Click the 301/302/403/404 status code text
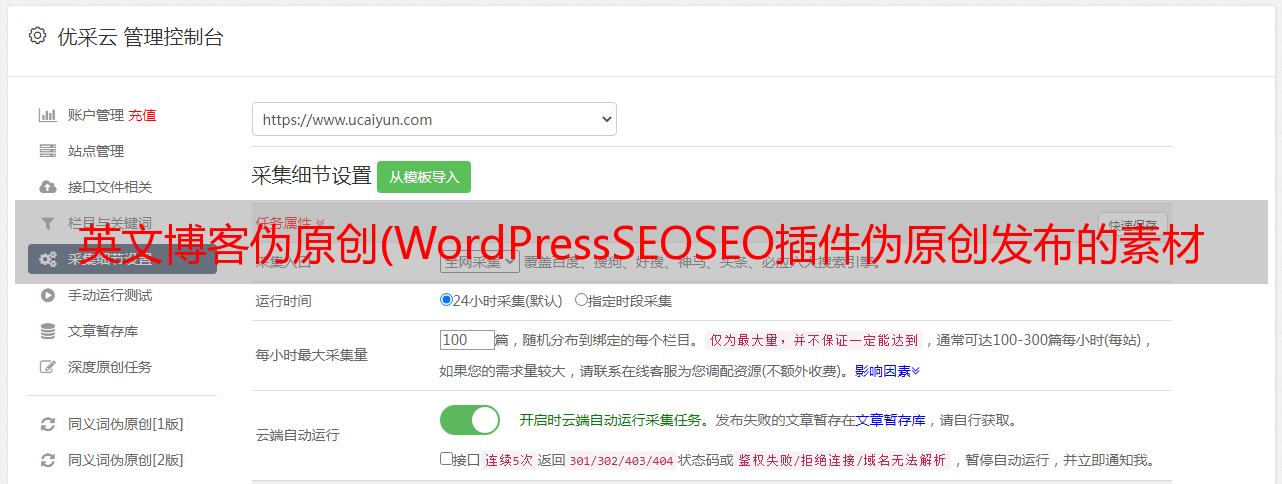The image size is (1282, 484). pos(620,461)
